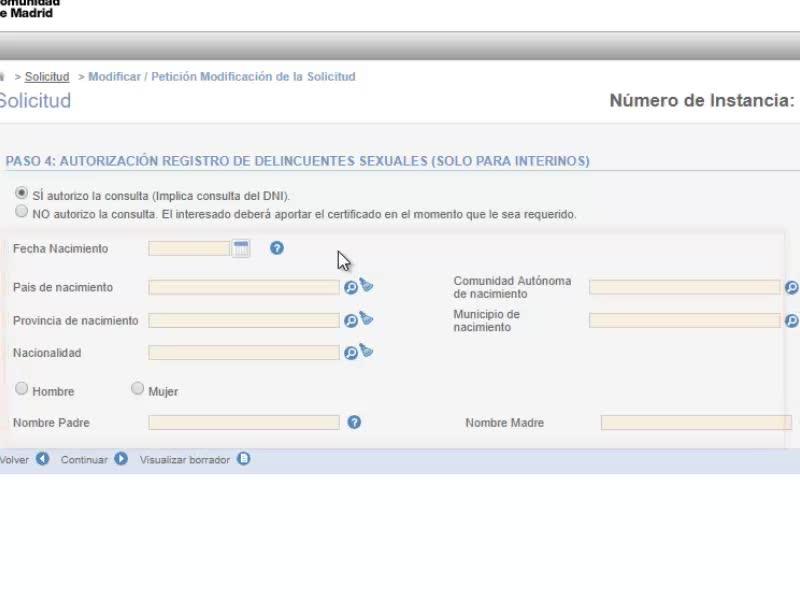Open Visualizar borrador draft preview

click(195, 459)
